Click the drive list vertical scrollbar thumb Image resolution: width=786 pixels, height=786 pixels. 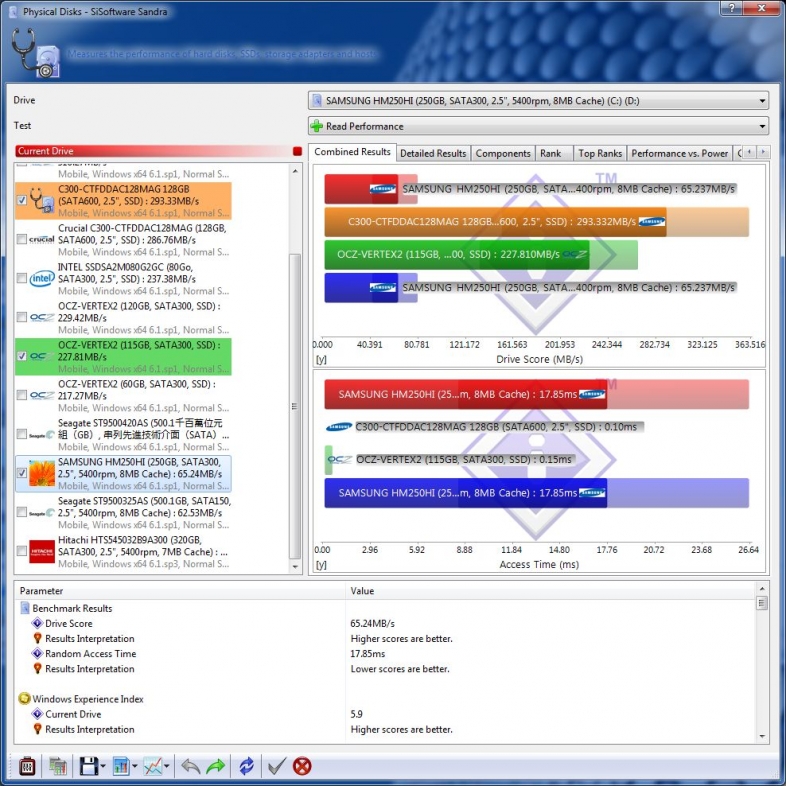pos(295,406)
